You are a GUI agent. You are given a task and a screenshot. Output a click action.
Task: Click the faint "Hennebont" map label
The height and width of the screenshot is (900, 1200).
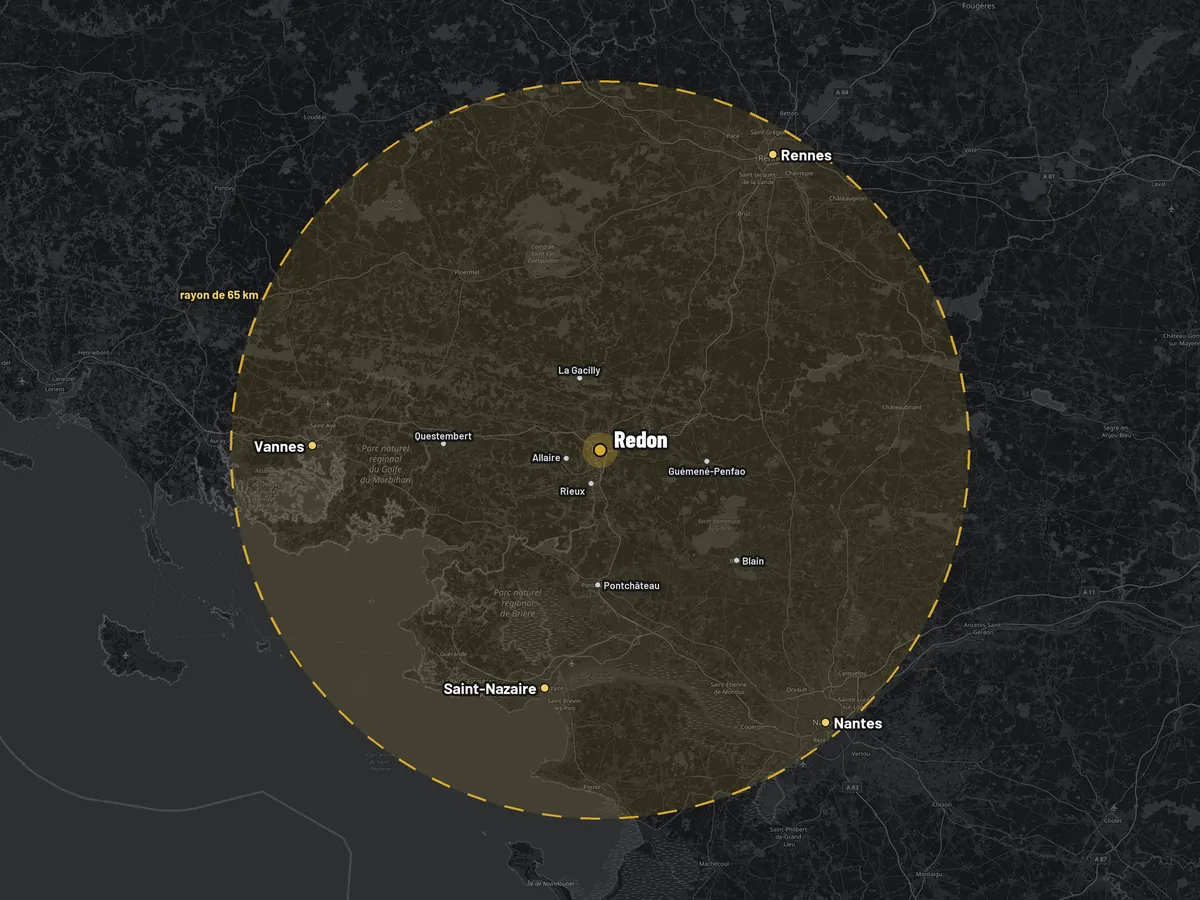coord(93,353)
